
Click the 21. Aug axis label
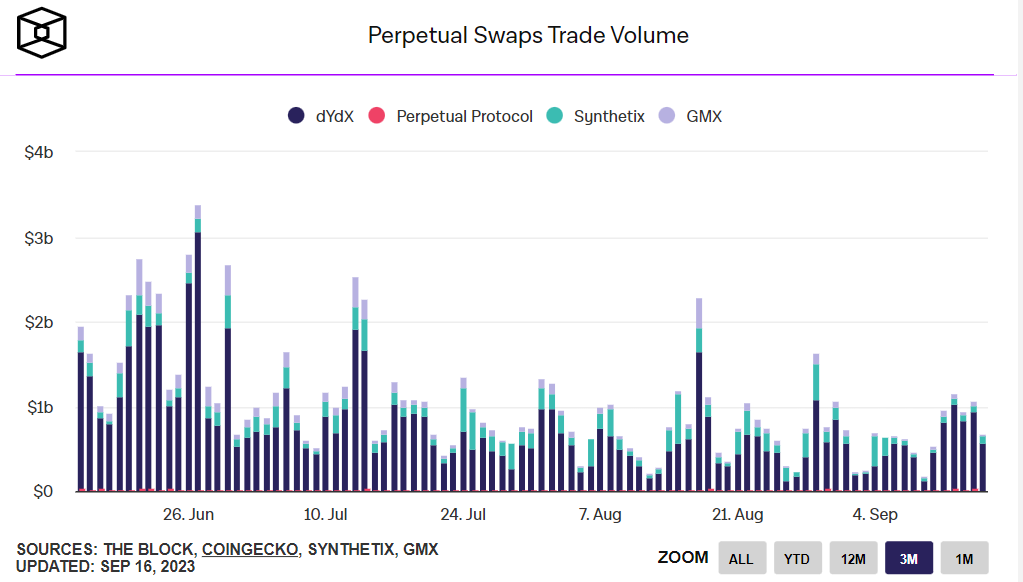pyautogui.click(x=736, y=514)
